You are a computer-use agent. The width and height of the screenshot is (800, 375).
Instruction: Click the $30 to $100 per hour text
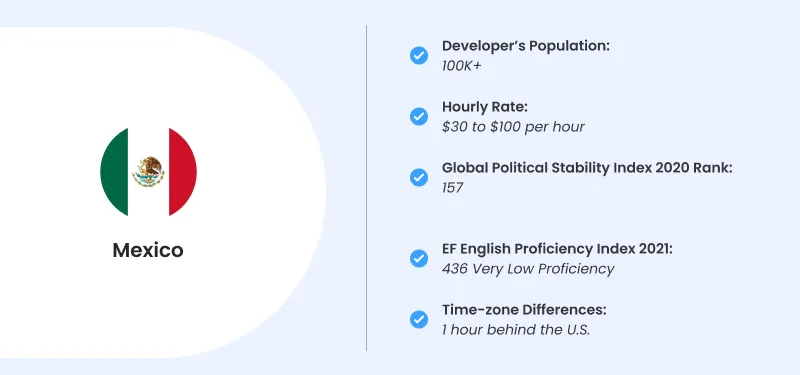[x=513, y=127]
